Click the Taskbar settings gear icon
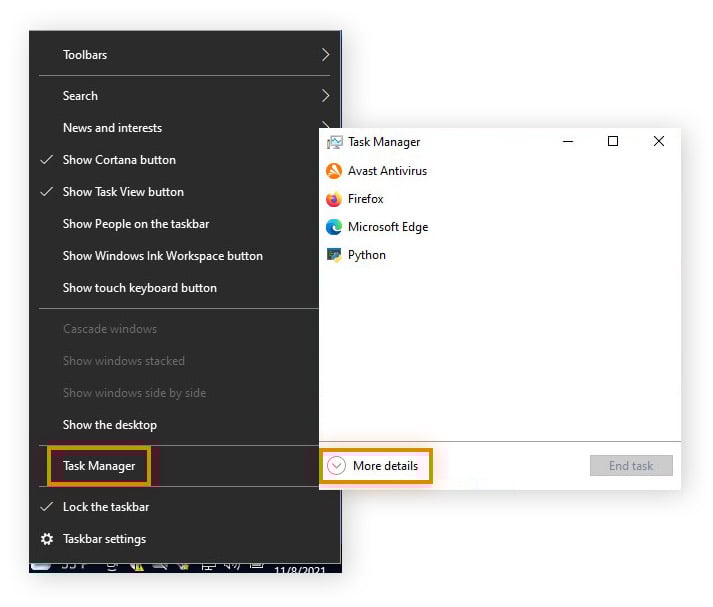The height and width of the screenshot is (607, 713). pyautogui.click(x=47, y=539)
